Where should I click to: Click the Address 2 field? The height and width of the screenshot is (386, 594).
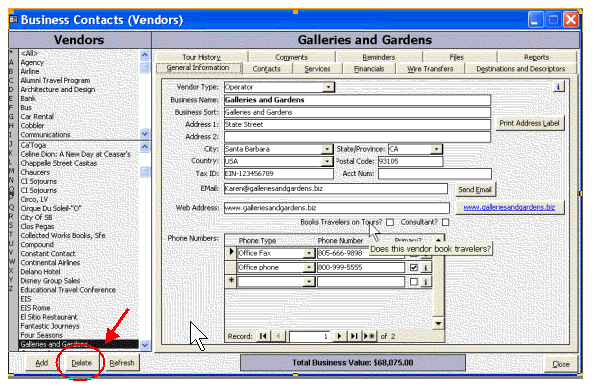pyautogui.click(x=357, y=137)
